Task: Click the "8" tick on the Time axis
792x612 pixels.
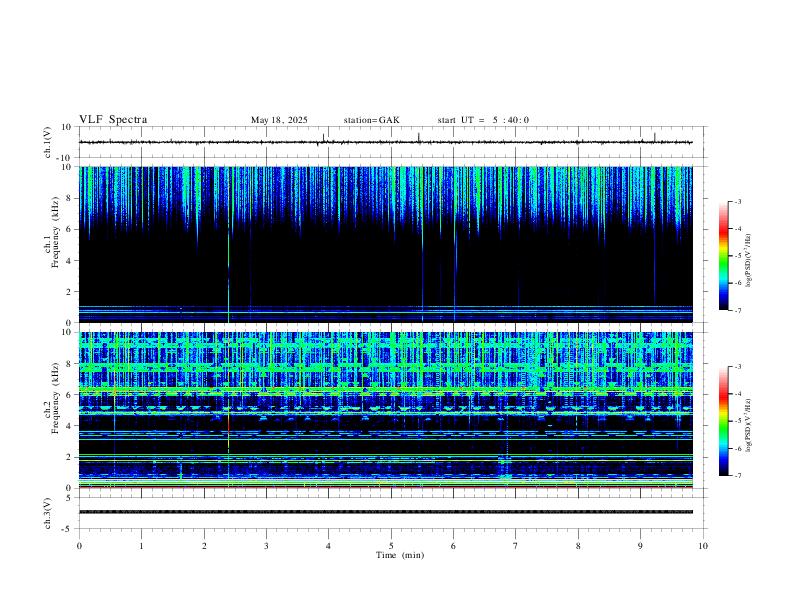Action: pos(578,546)
